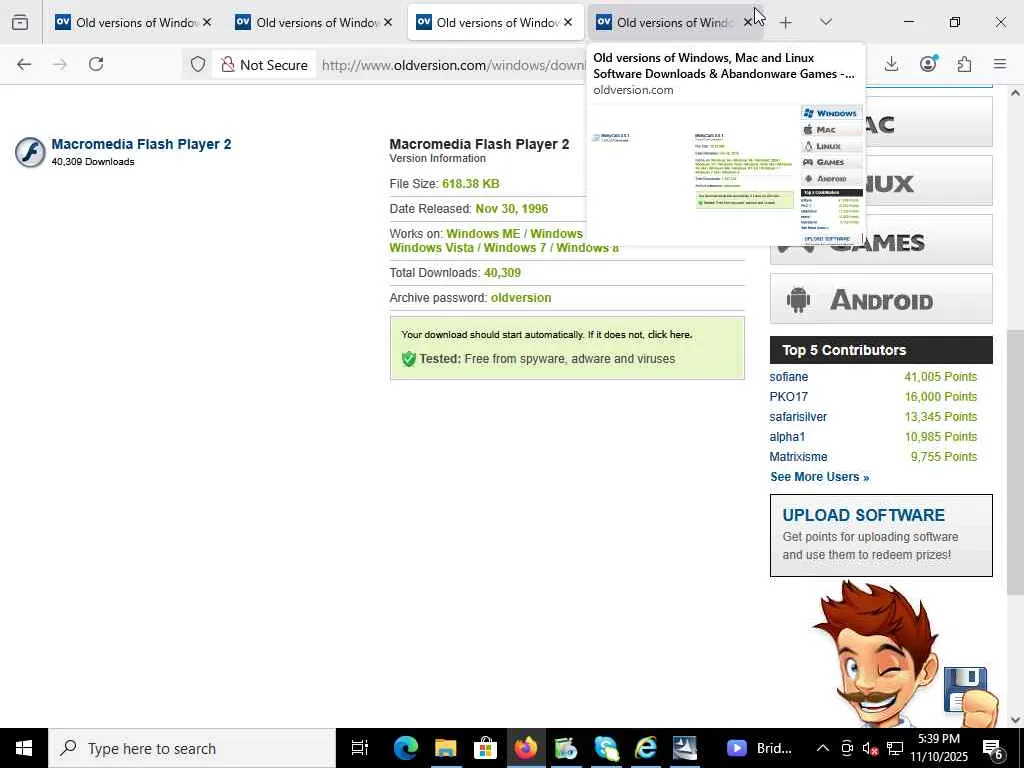
Task: Open contributor safarisilver profile
Action: pyautogui.click(x=798, y=417)
